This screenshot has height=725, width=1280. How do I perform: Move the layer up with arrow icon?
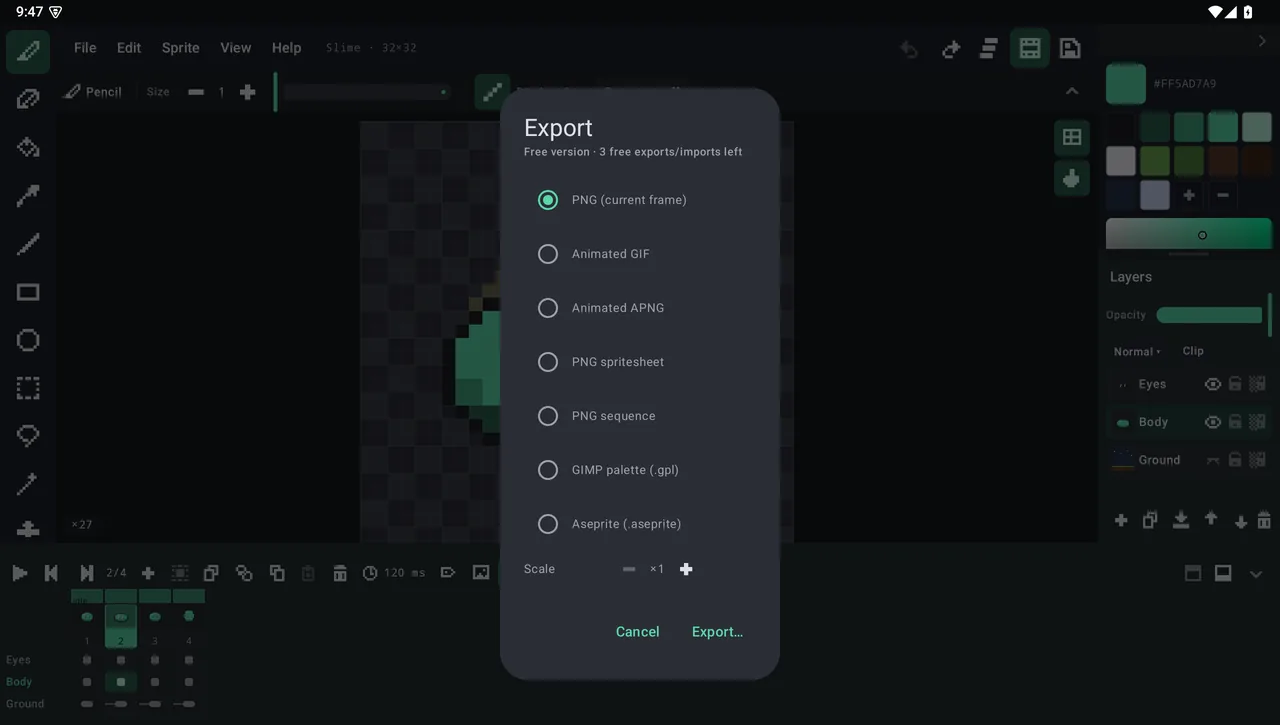1211,519
